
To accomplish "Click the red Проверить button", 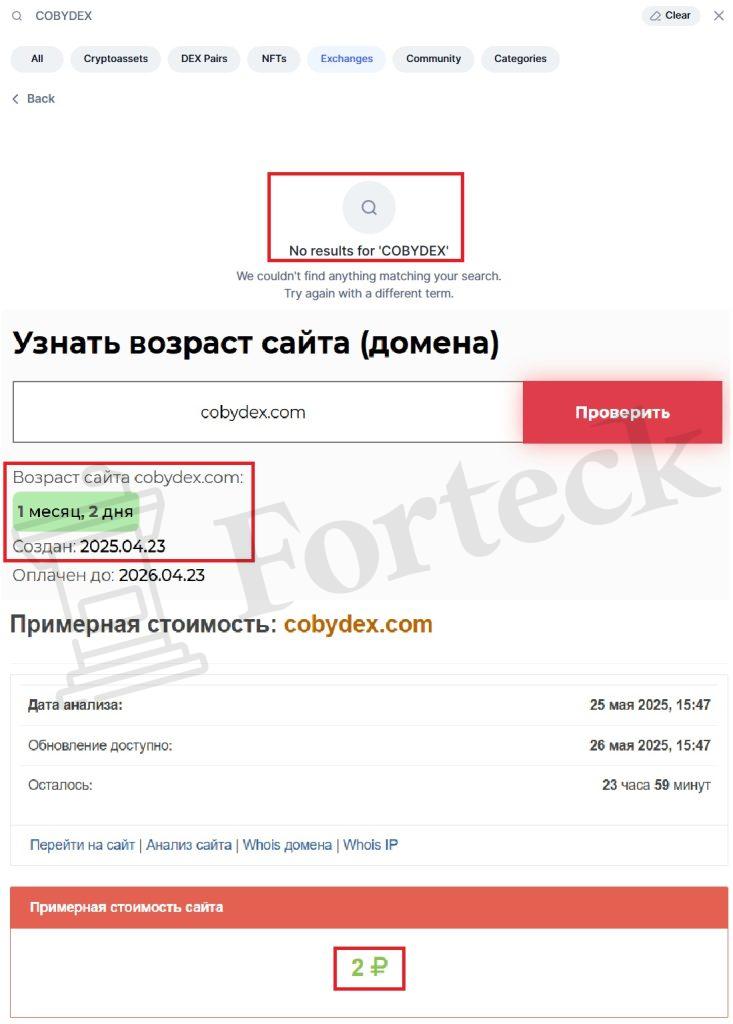I will tap(623, 412).
